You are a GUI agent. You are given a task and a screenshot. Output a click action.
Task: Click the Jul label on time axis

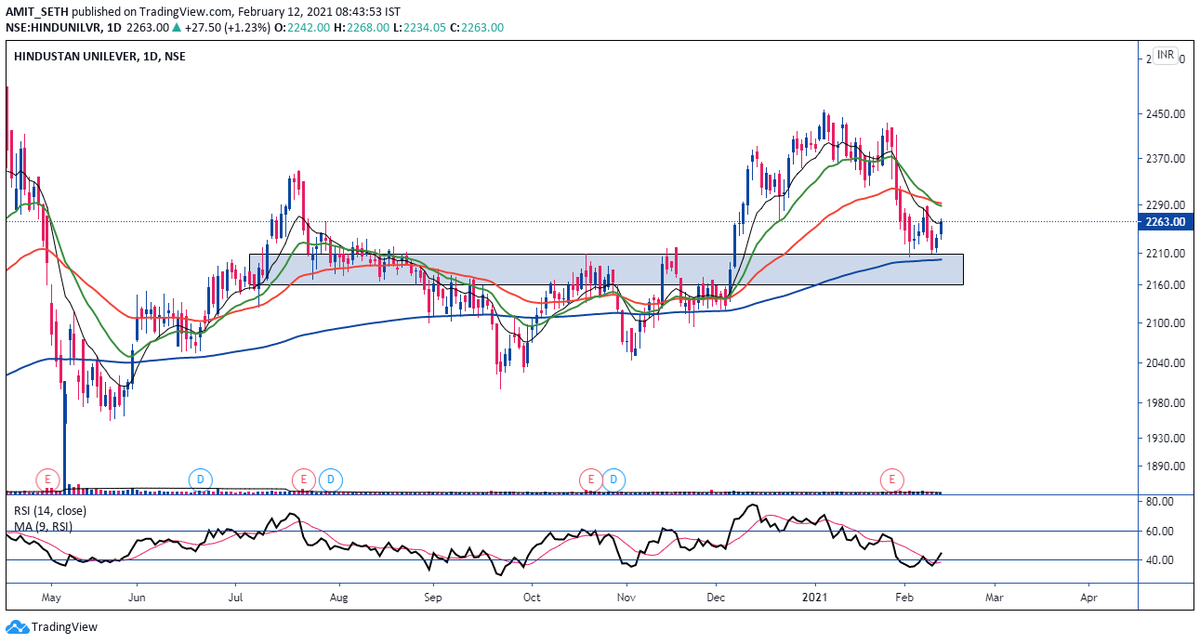[236, 596]
